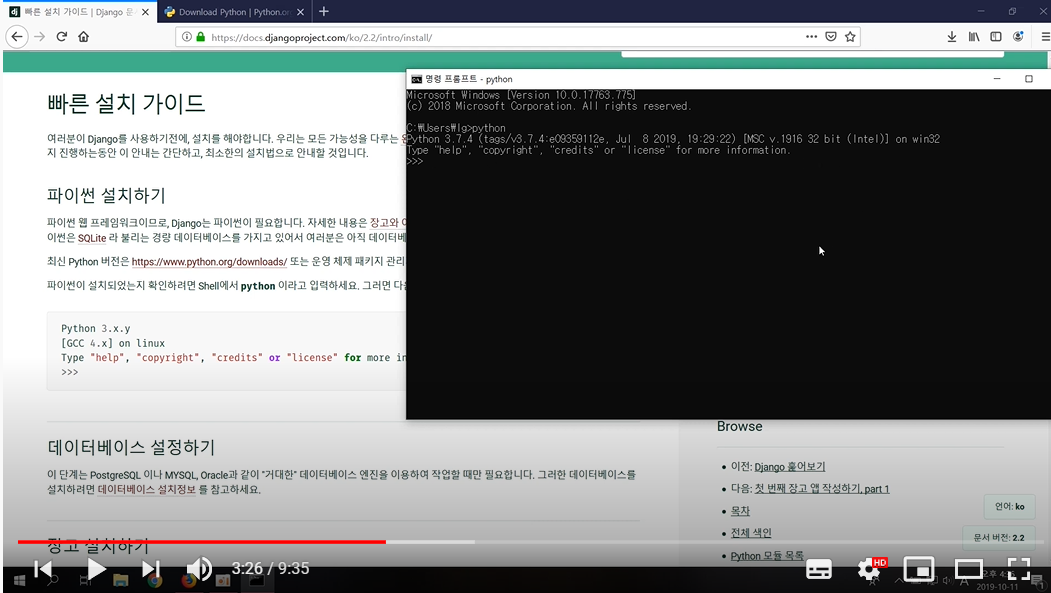Viewport: 1051px width, 593px height.
Task: Seek on the red video progress bar
Action: (x=202, y=541)
